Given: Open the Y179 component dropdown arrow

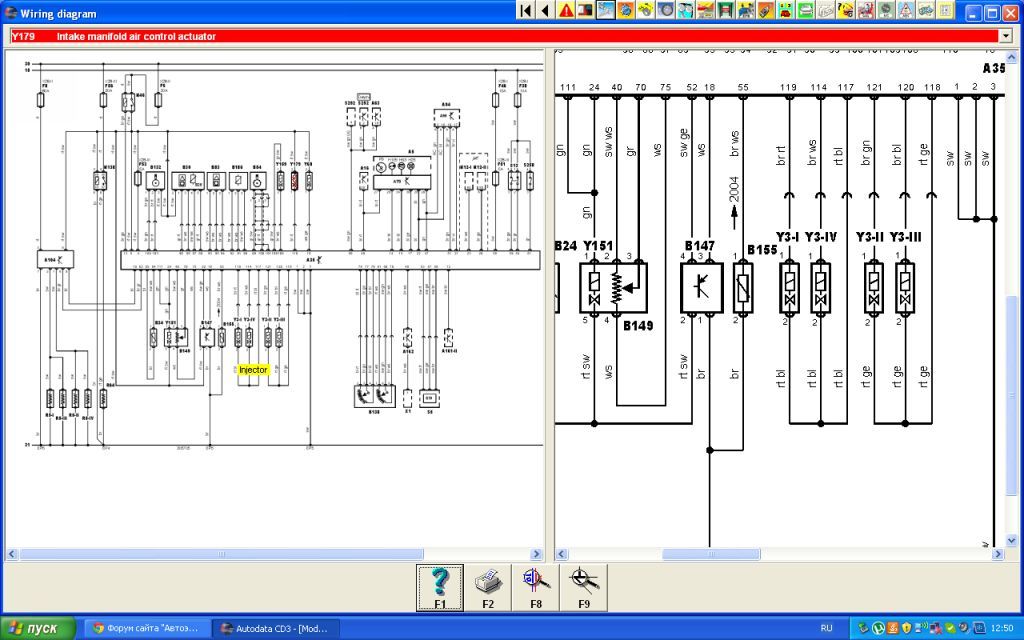Looking at the screenshot, I should 1006,36.
